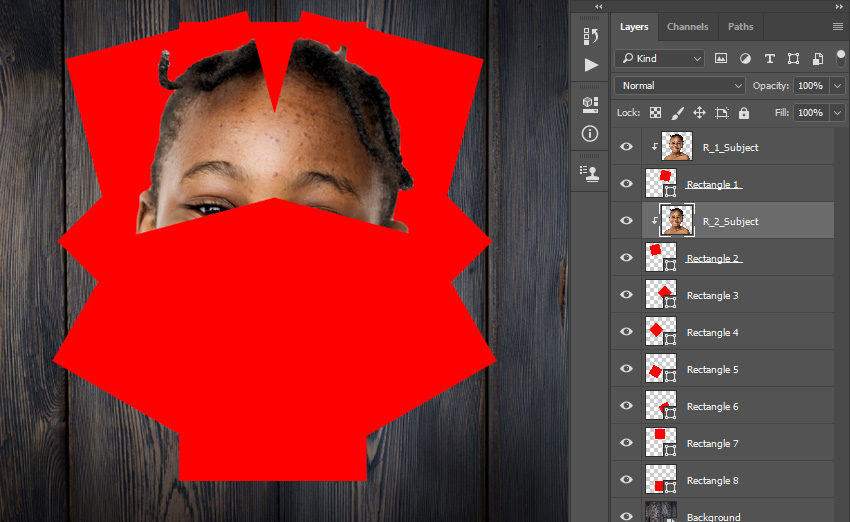Filter layers by pixel layers icon
The height and width of the screenshot is (522, 850).
[x=720, y=59]
